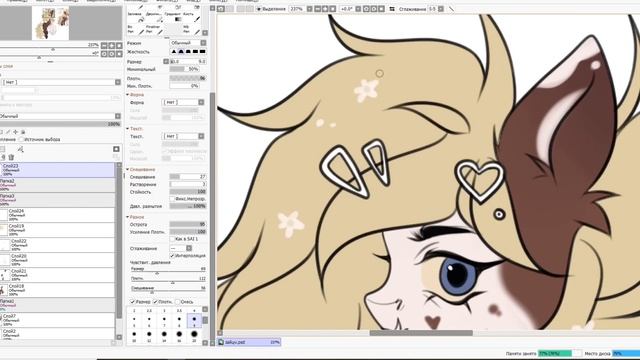
Task: Choose the sharpest triangle hardness shape
Action: (173, 52)
